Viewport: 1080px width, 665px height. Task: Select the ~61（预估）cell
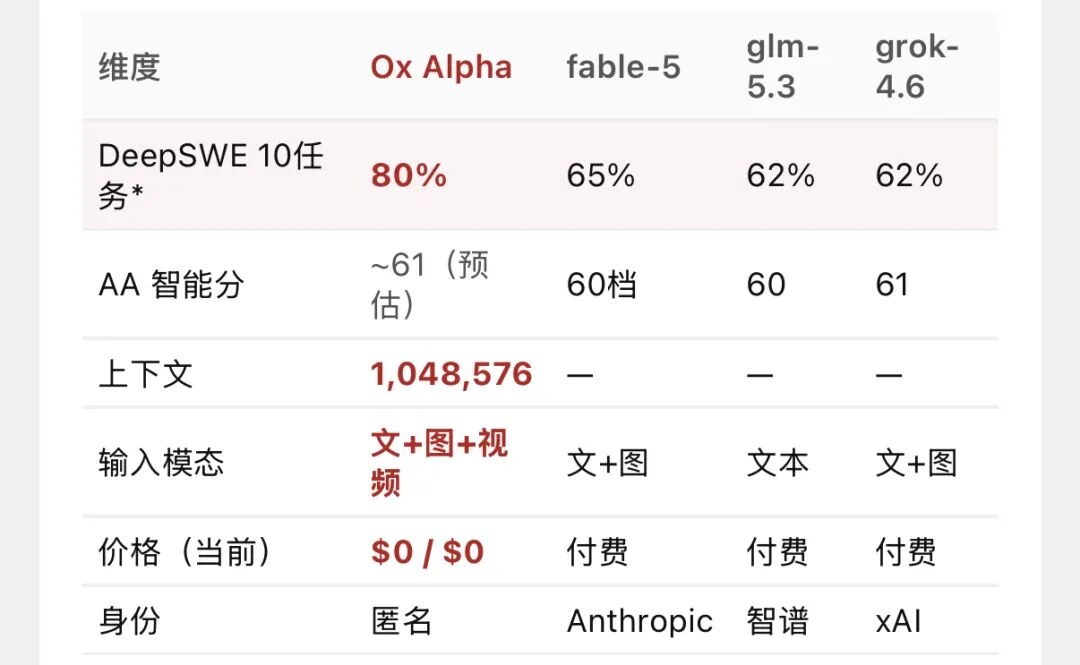pos(430,284)
